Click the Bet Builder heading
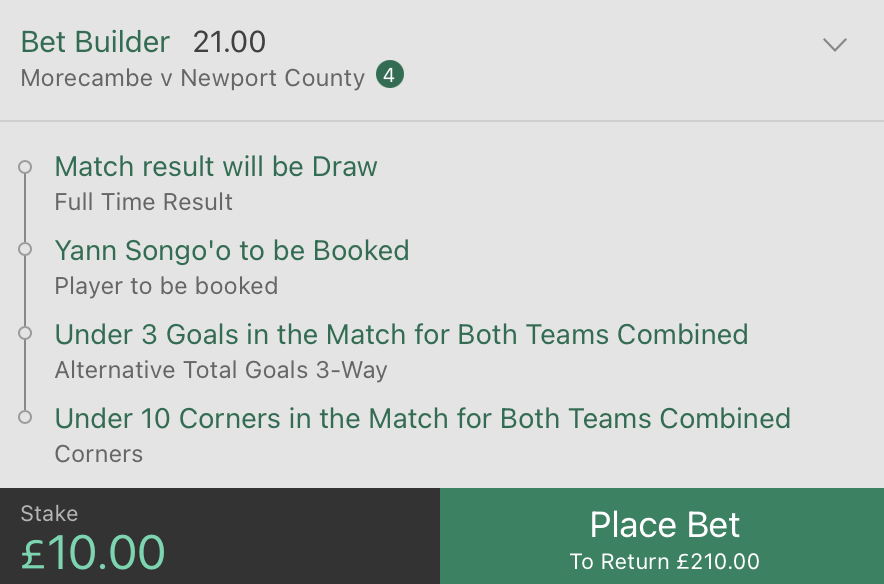Image resolution: width=884 pixels, height=584 pixels. (95, 42)
